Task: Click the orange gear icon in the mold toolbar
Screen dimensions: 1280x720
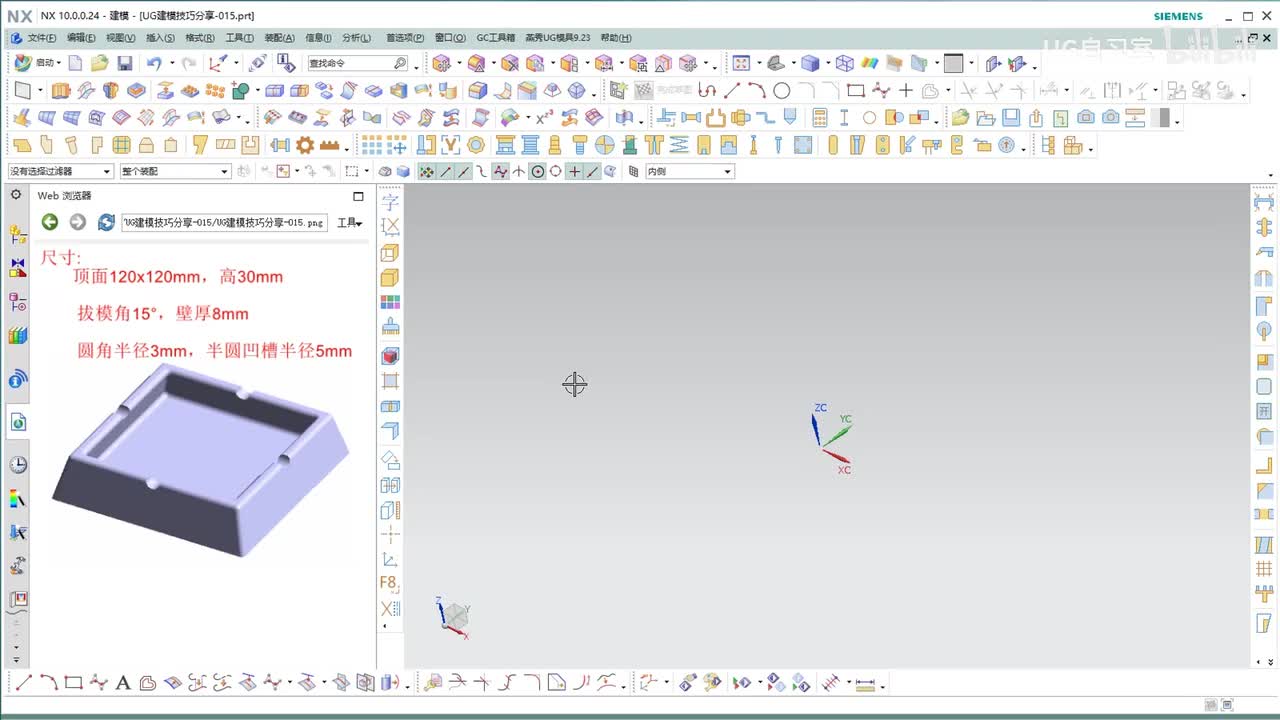Action: point(305,145)
